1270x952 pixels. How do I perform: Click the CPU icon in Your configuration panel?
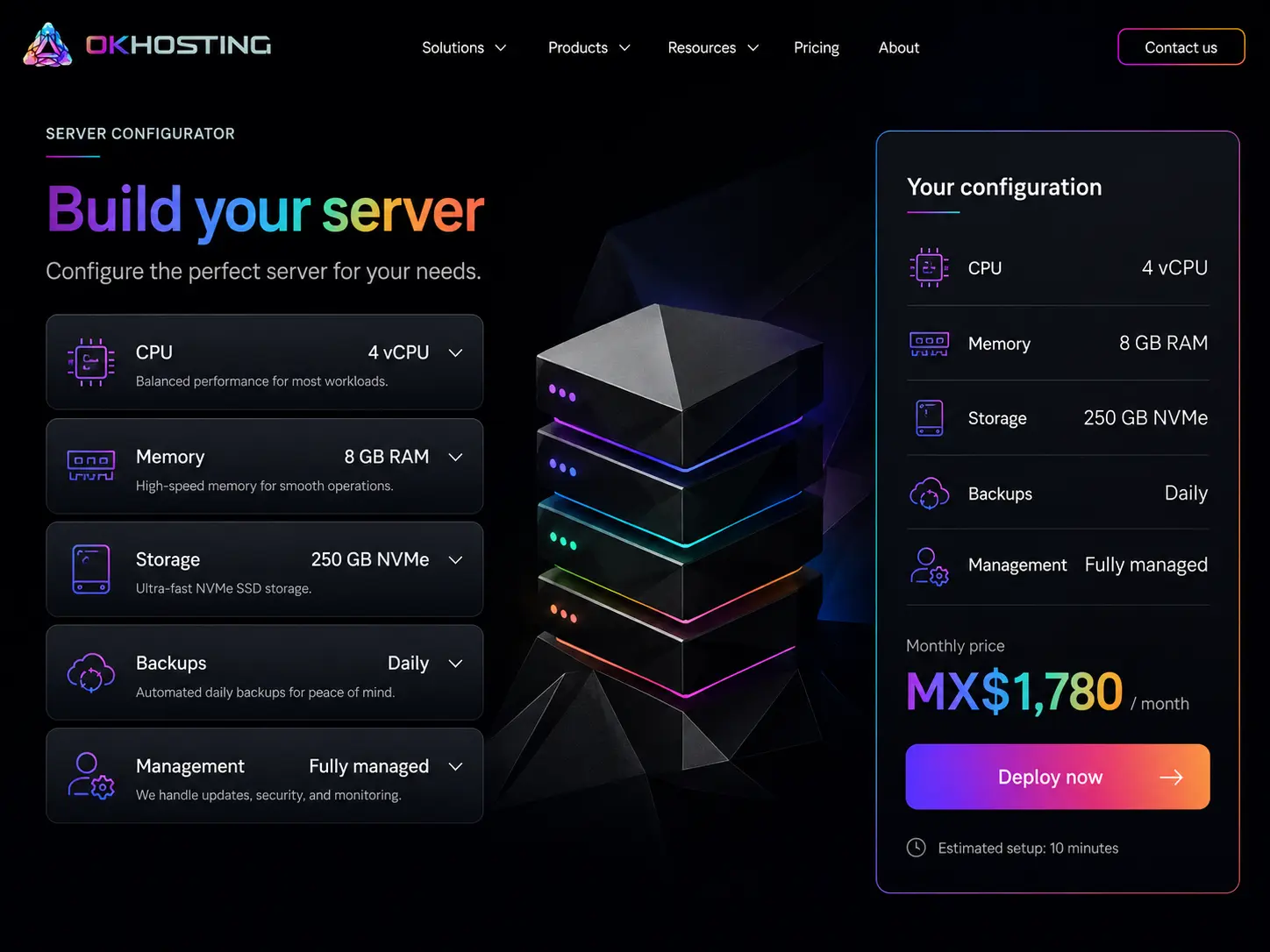tap(929, 267)
